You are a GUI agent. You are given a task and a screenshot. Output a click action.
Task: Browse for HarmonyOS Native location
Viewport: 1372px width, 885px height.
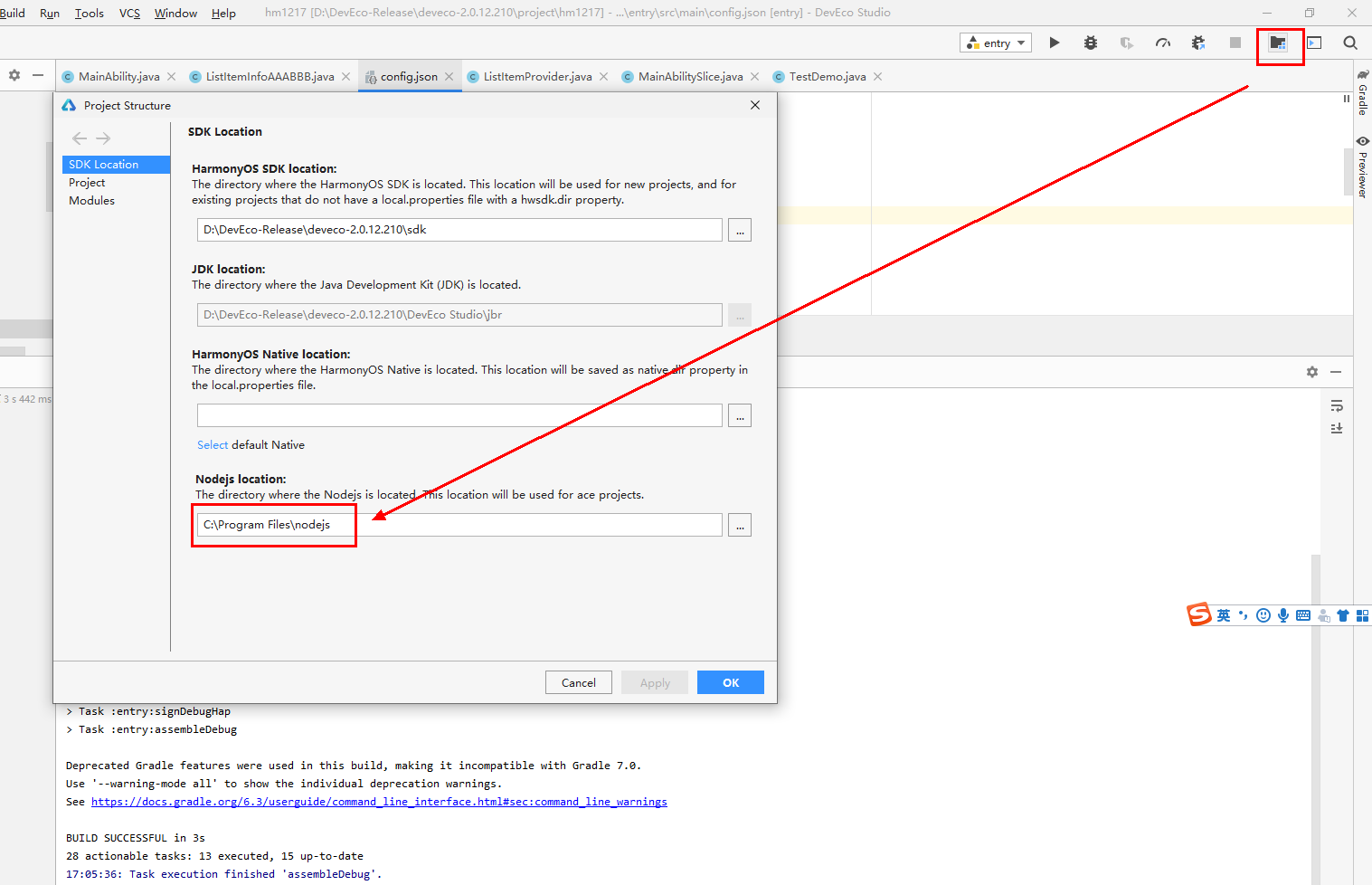[740, 415]
